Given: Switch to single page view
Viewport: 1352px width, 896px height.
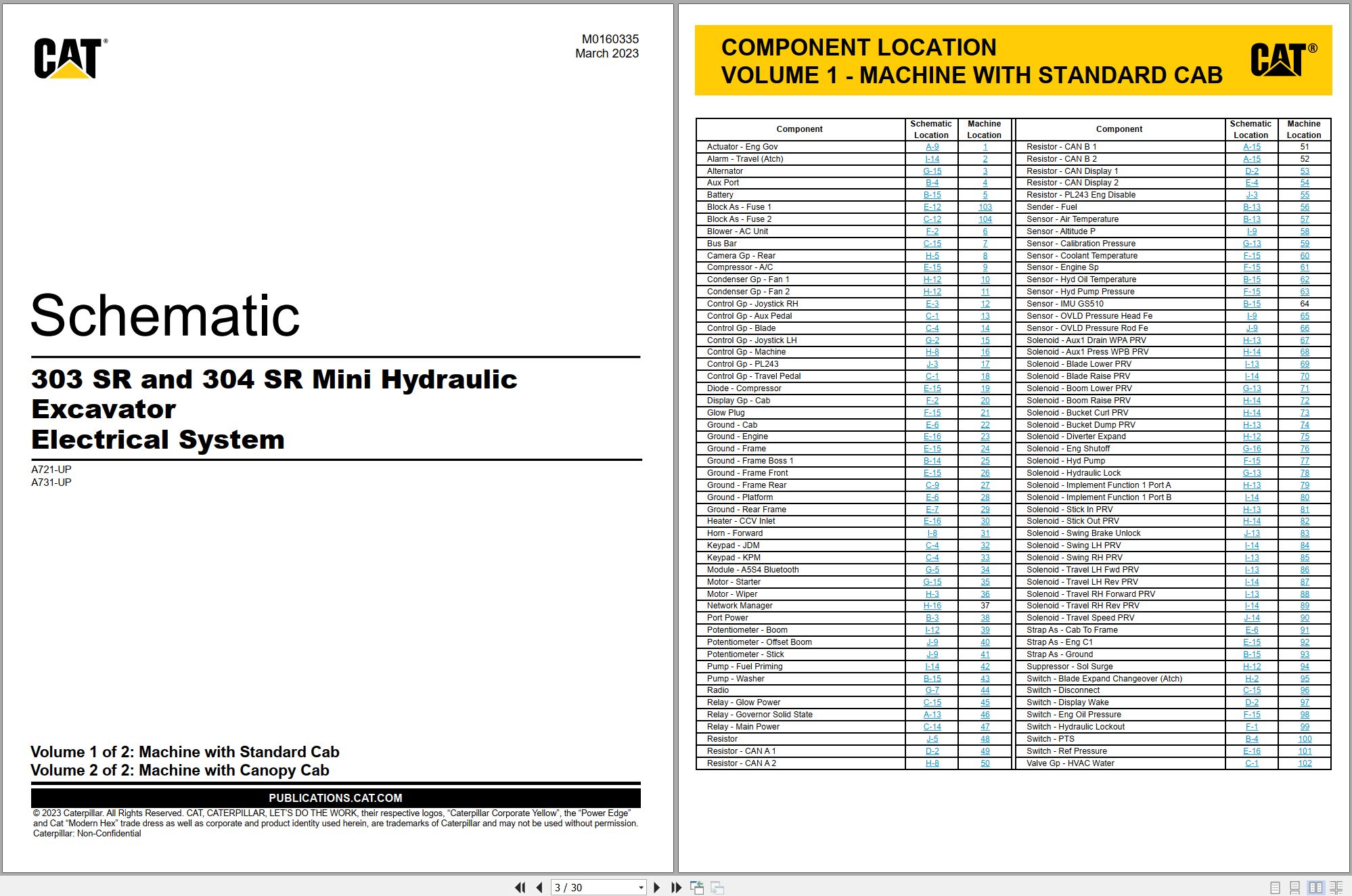Looking at the screenshot, I should (1275, 887).
